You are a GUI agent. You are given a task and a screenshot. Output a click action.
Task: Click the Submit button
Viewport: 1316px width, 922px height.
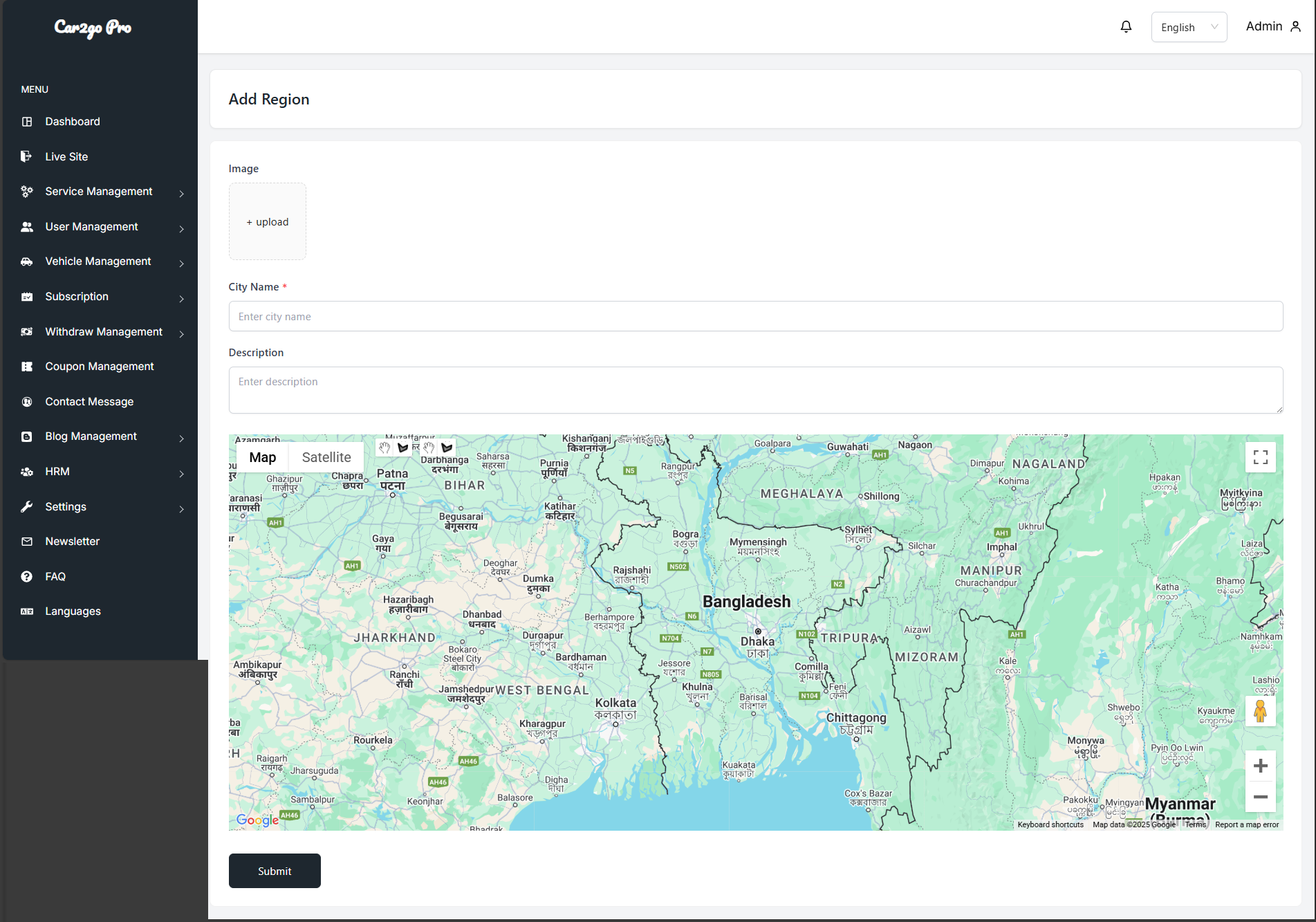click(x=275, y=871)
